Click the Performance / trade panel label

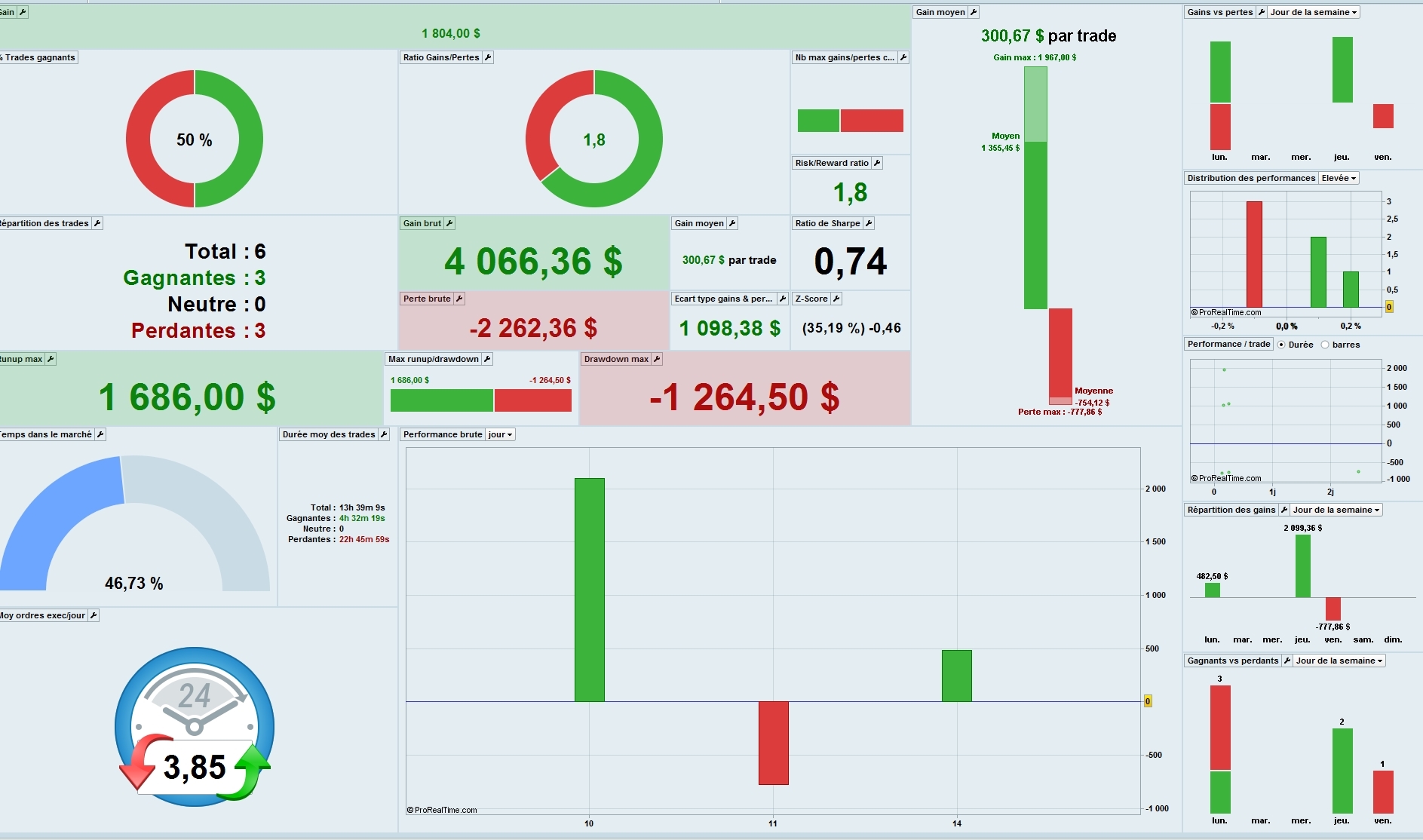pos(1228,344)
